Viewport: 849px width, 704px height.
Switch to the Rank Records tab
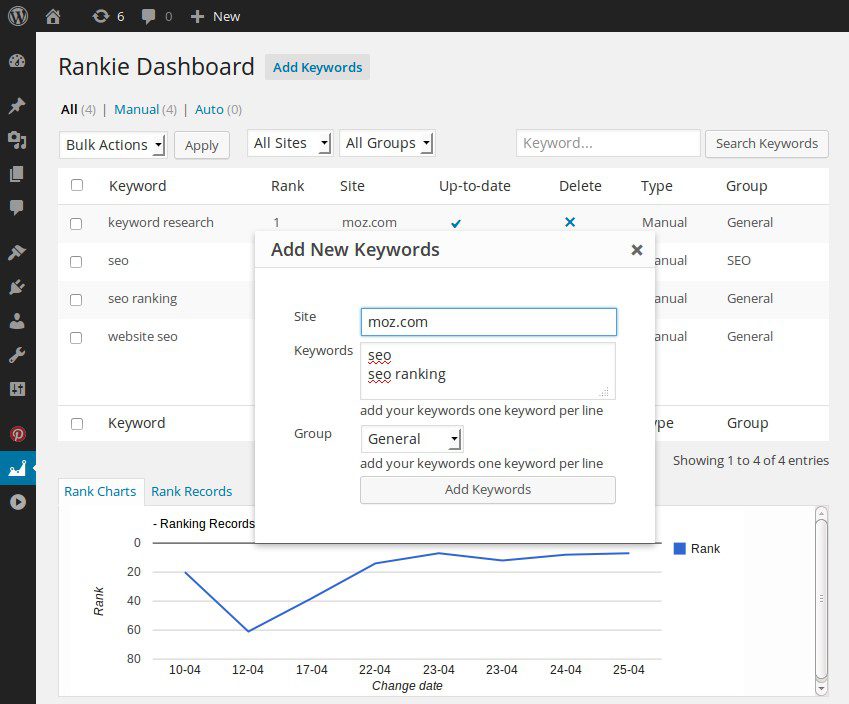[x=191, y=491]
